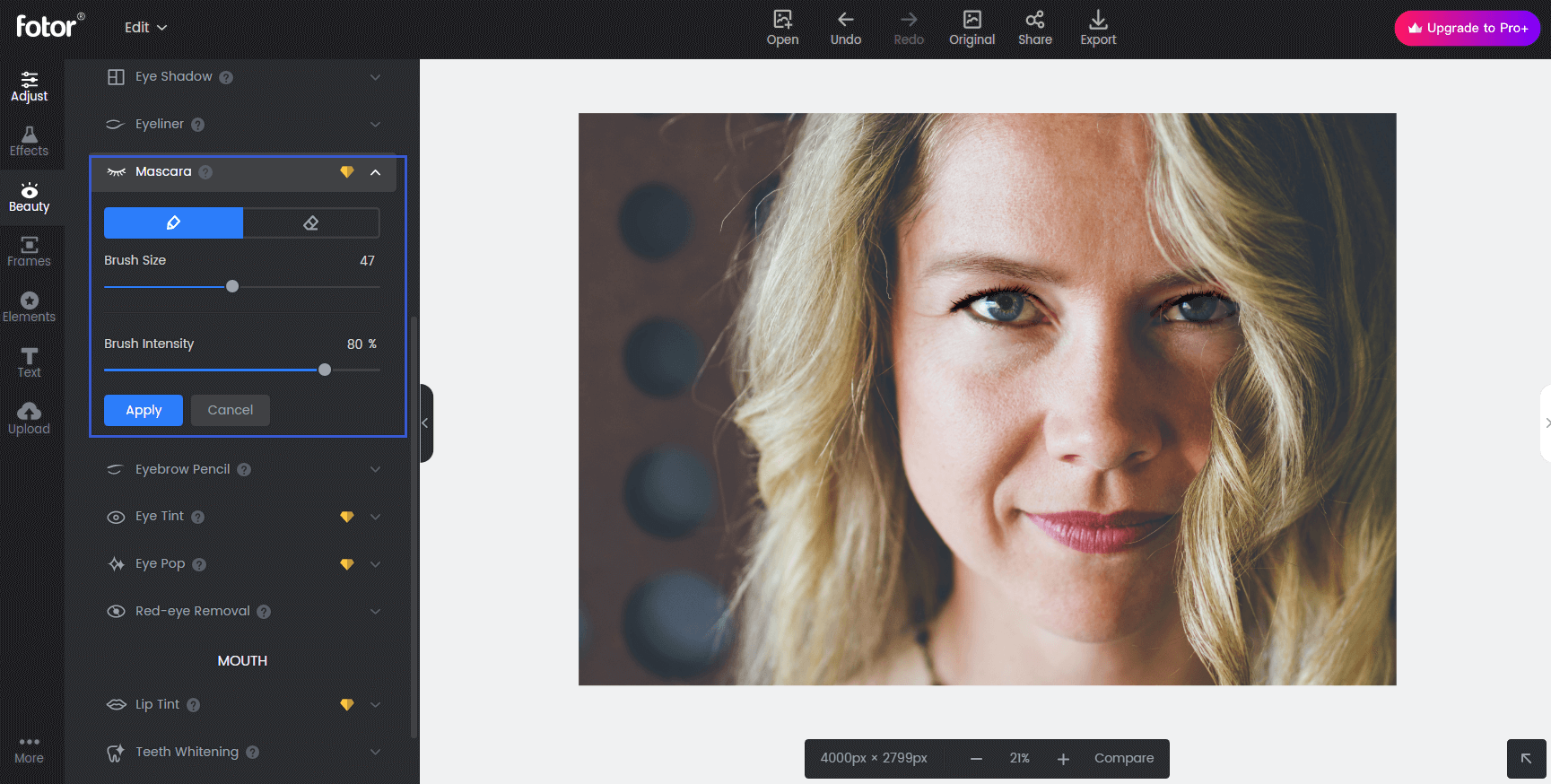
Task: Click Upgrade to Pro+ button
Action: [x=1467, y=28]
